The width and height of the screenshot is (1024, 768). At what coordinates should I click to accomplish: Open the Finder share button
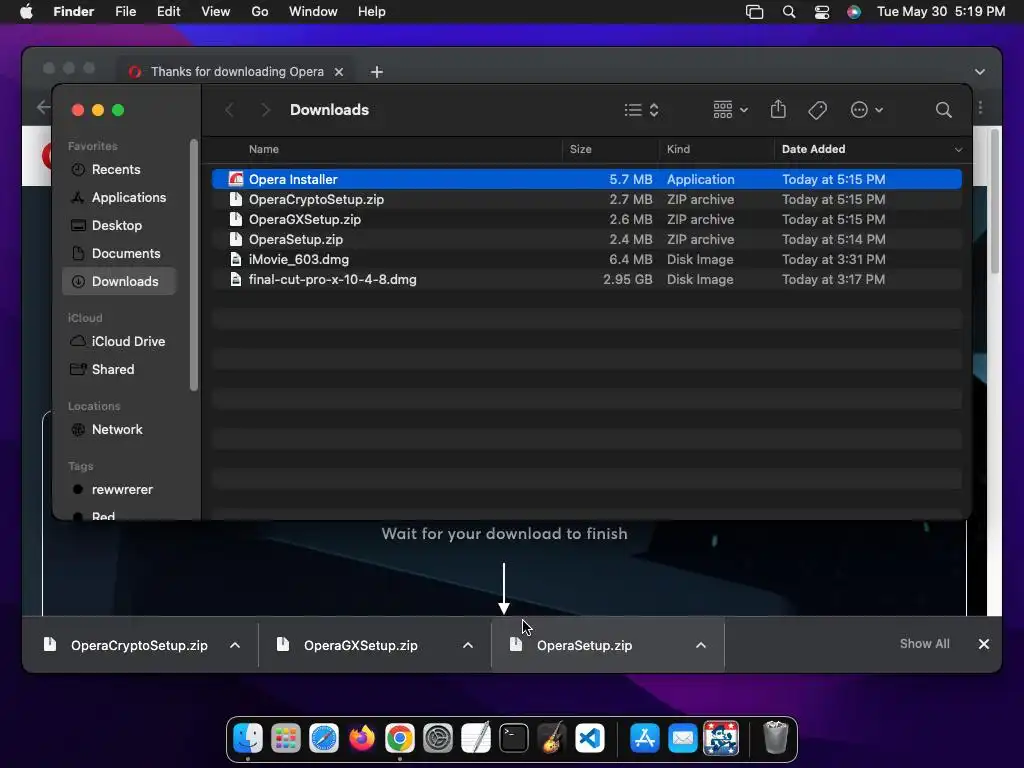coord(778,109)
